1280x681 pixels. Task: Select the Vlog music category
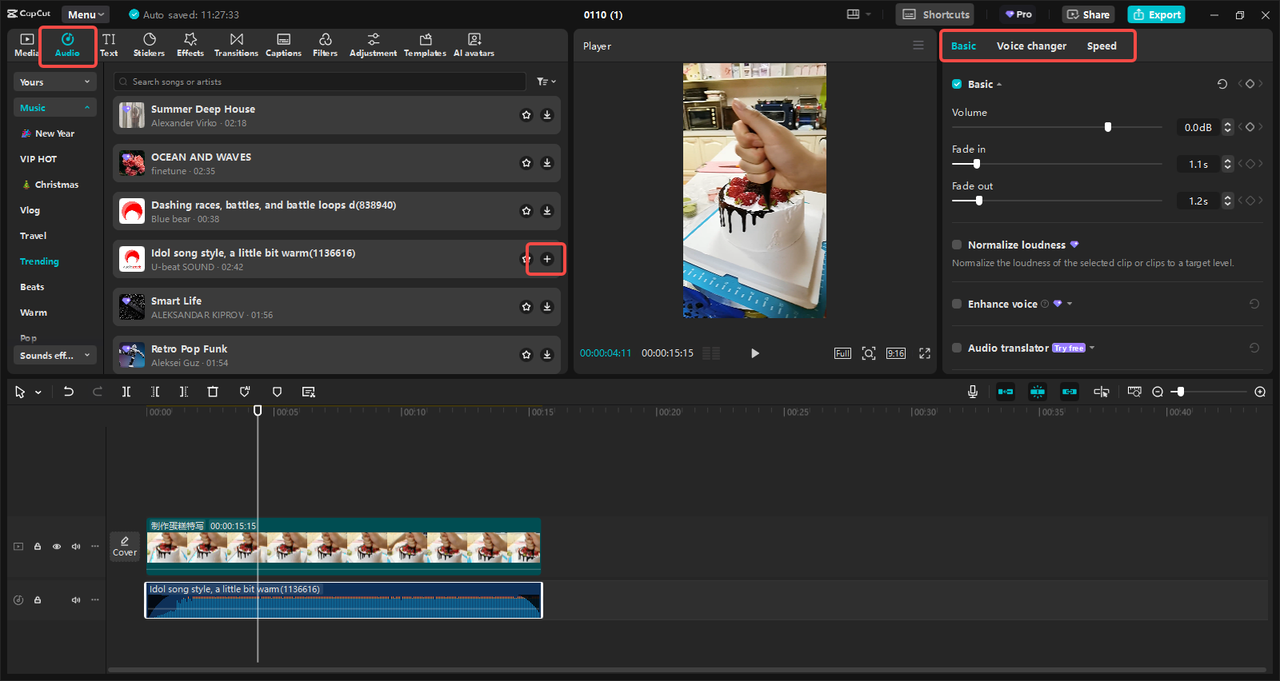(30, 210)
